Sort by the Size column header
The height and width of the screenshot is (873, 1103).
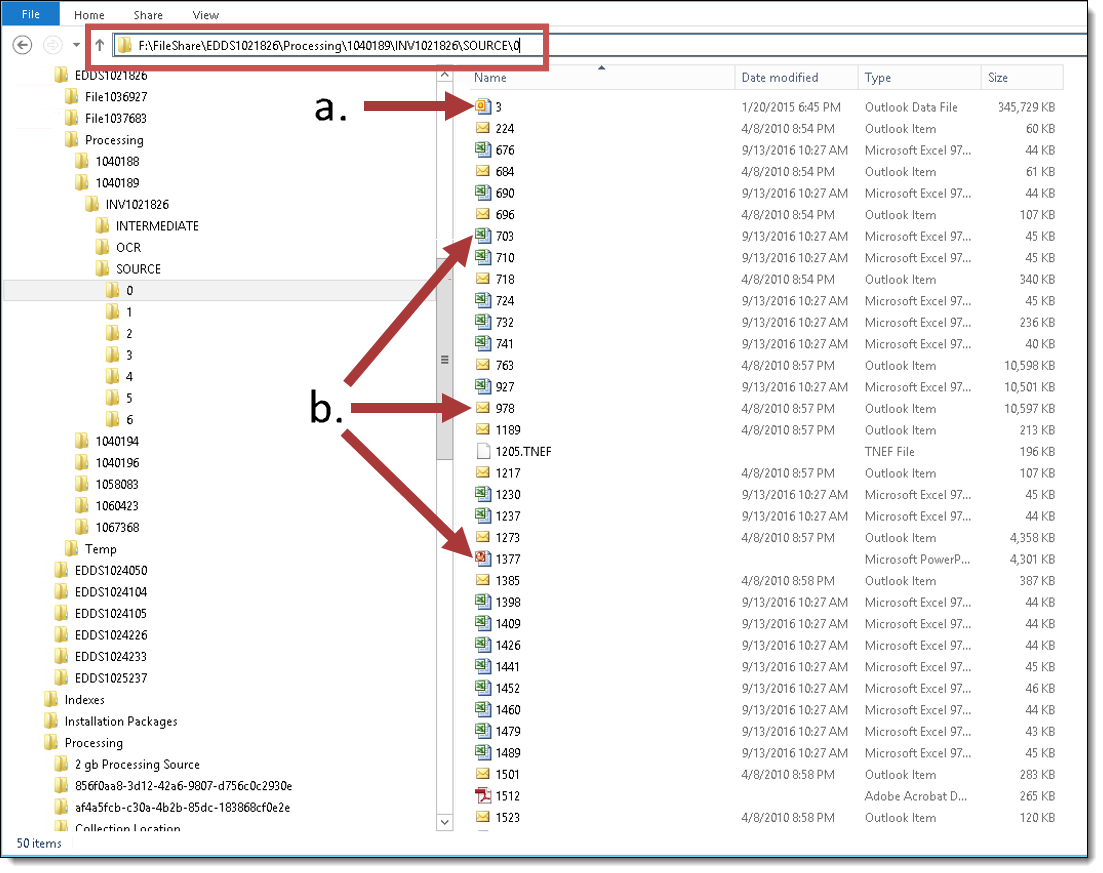point(998,78)
